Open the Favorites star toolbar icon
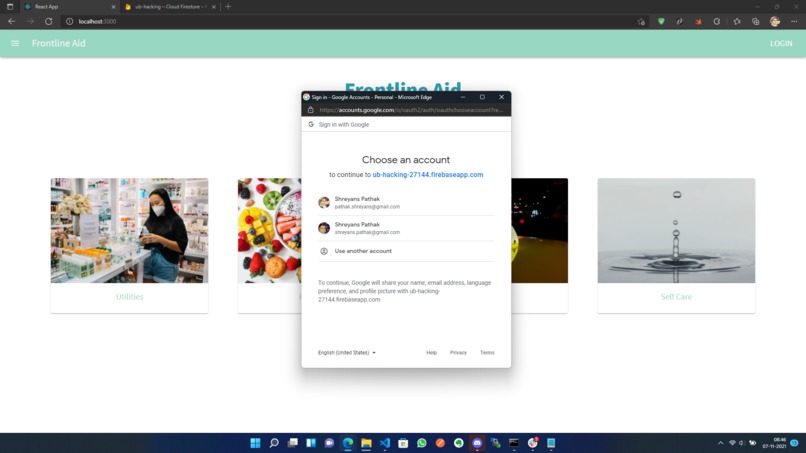806x453 pixels. [737, 22]
